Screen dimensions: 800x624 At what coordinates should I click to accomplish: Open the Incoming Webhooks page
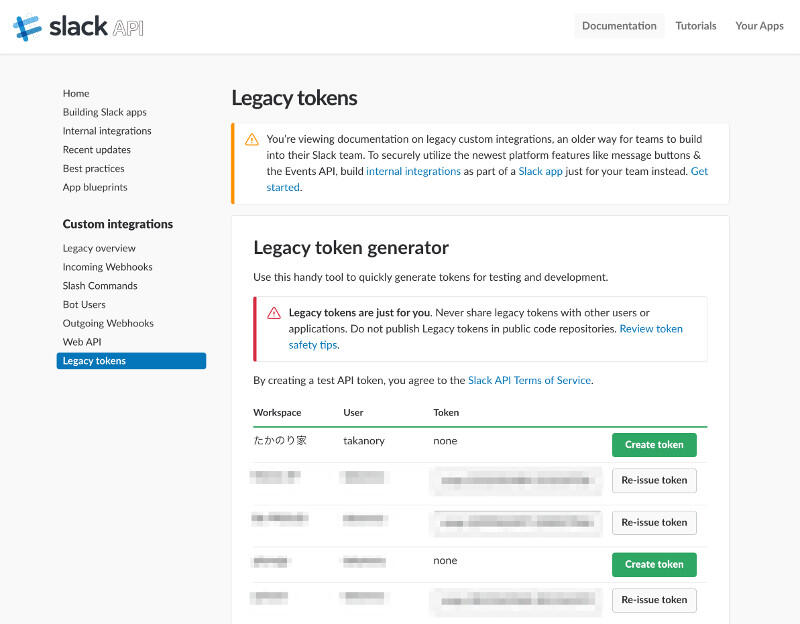pos(107,267)
